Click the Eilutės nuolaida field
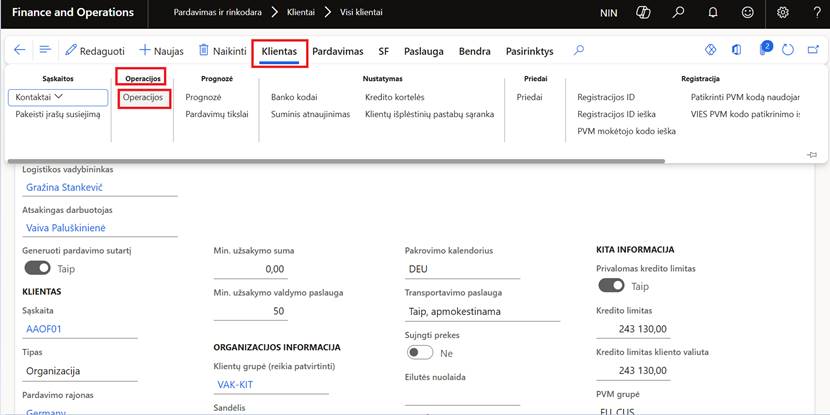Viewport: 830px width, 415px height. click(x=462, y=396)
